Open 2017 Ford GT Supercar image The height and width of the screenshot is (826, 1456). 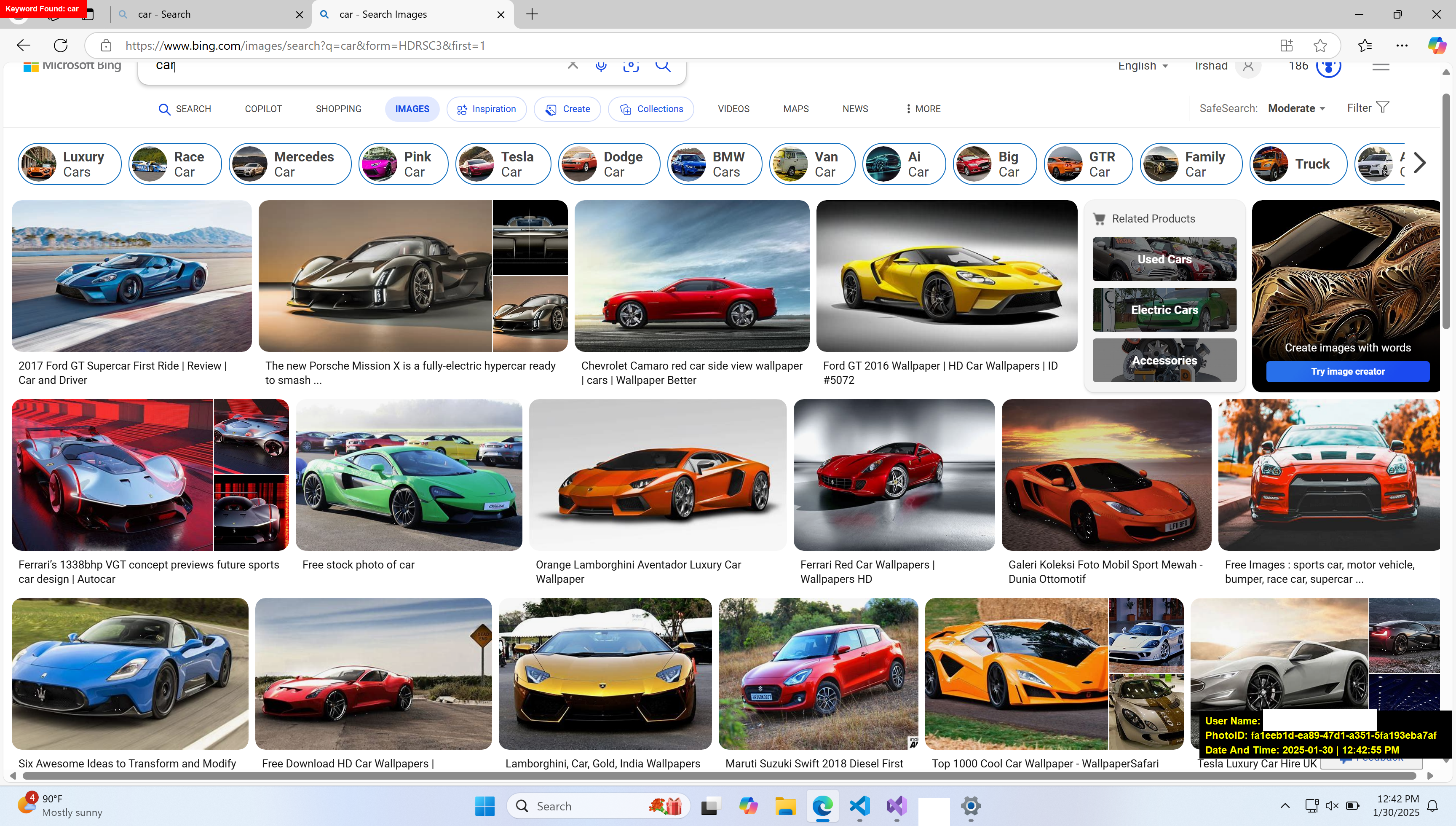tap(131, 276)
